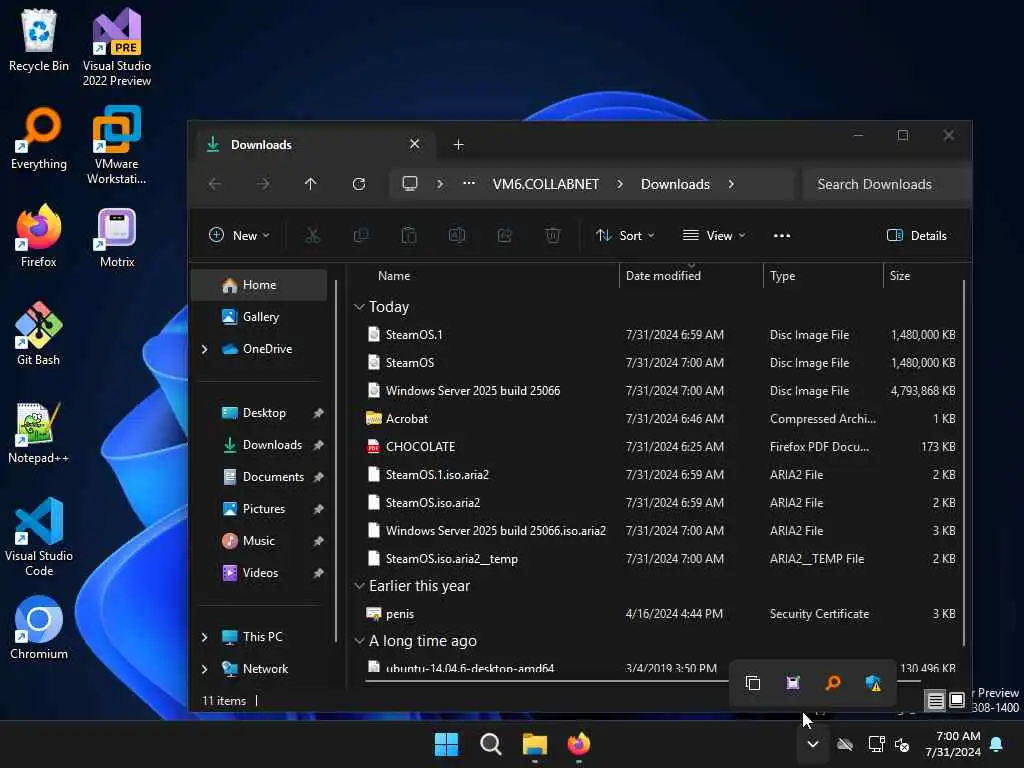The height and width of the screenshot is (768, 1024).
Task: Refresh the Downloads folder view
Action: [x=359, y=184]
